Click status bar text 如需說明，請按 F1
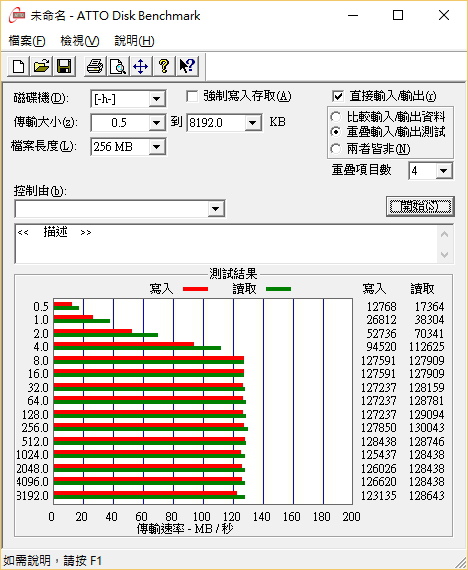 click(53, 560)
